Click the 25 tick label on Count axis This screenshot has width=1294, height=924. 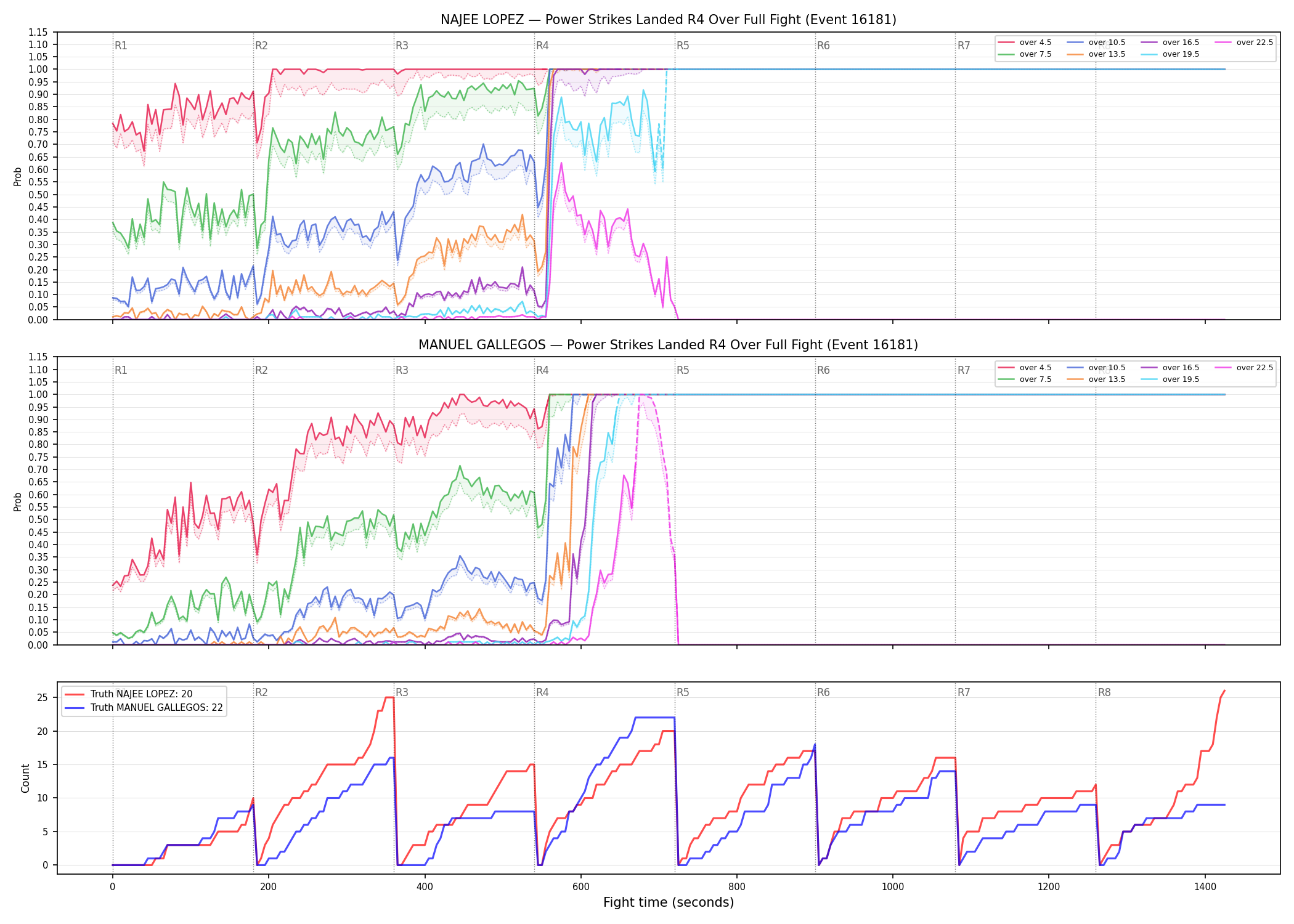(43, 698)
